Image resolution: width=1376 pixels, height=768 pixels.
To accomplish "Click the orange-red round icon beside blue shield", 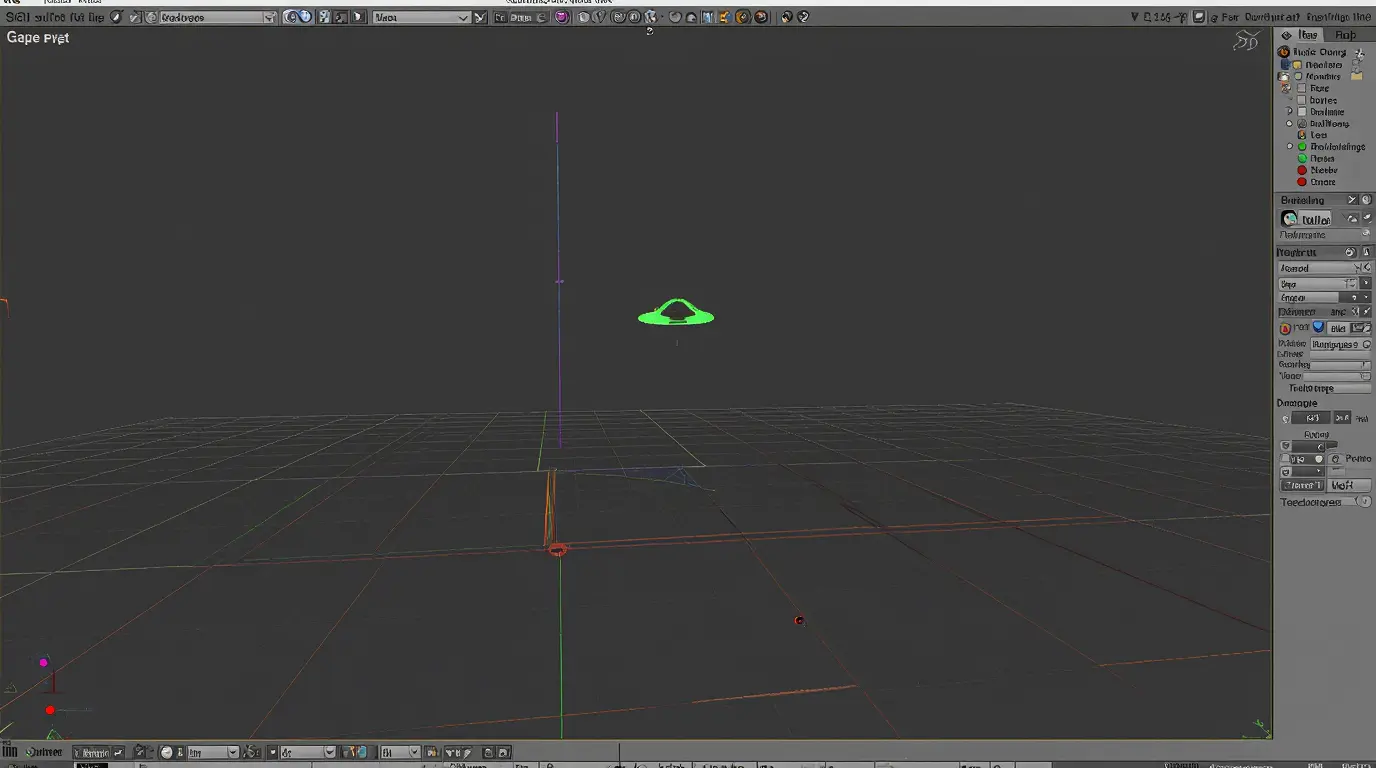I will 1286,327.
